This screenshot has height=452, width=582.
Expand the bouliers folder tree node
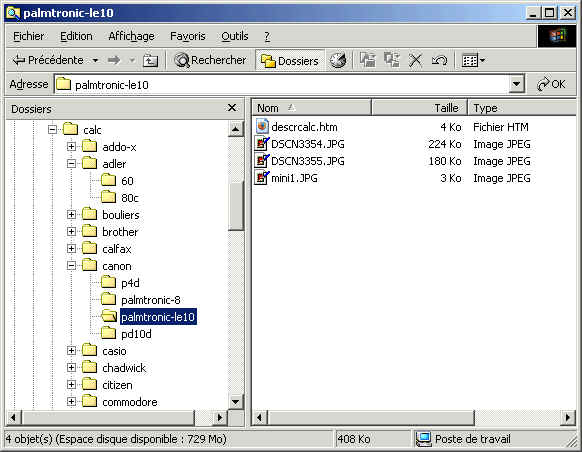(72, 214)
